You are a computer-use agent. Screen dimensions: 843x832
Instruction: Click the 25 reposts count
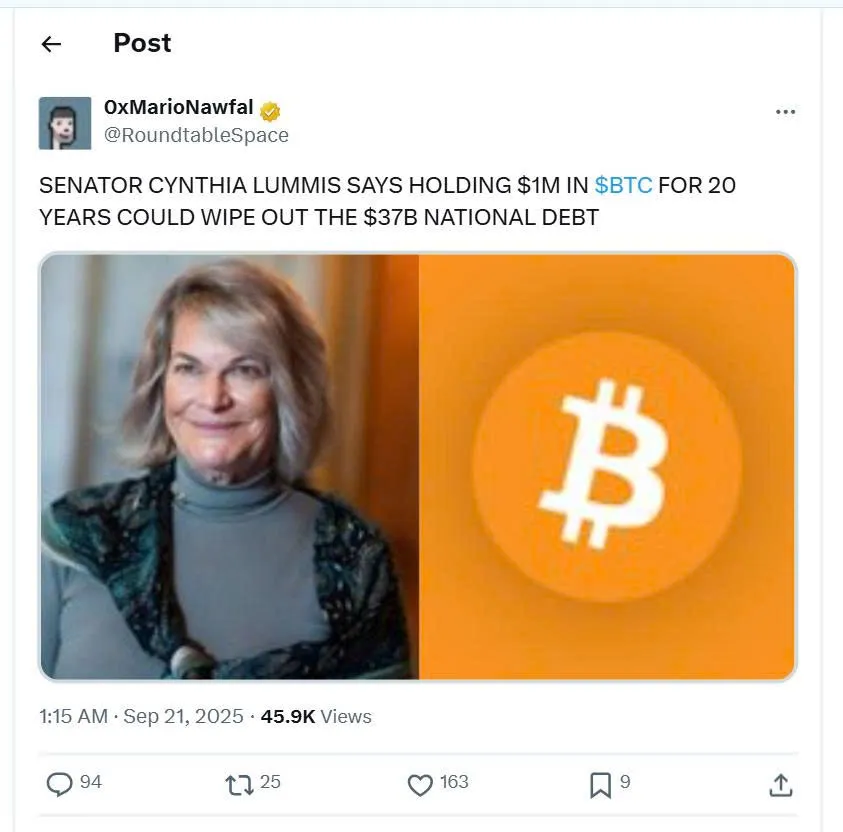point(270,781)
